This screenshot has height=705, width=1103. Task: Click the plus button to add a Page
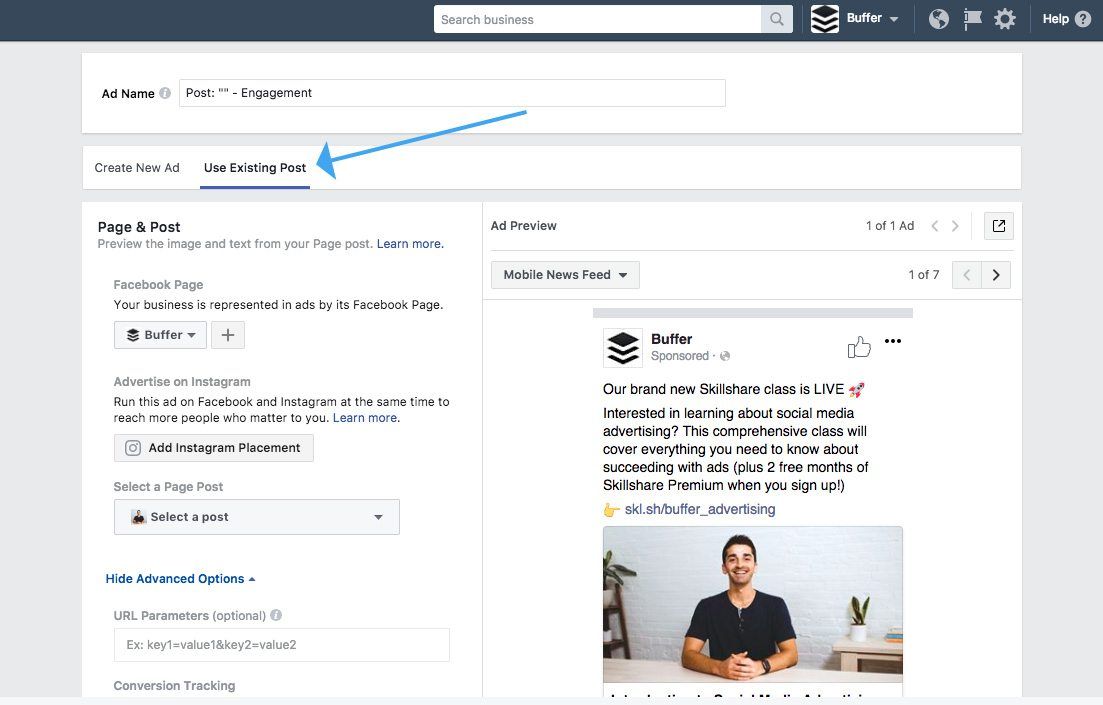coord(228,335)
